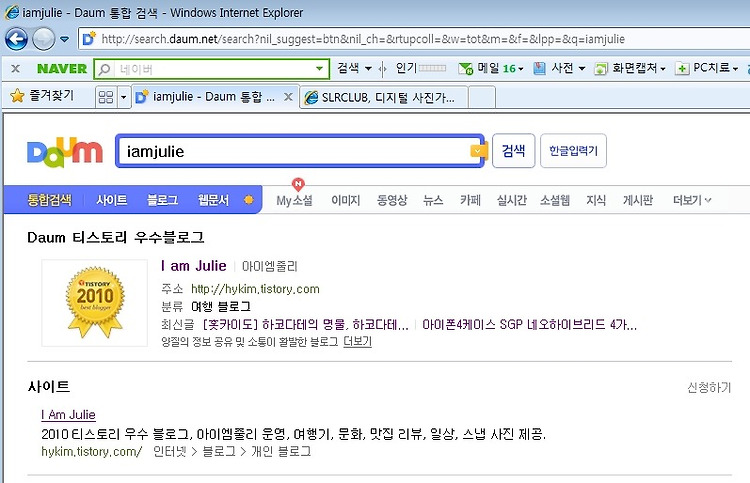Screen dimensions: 750x483
Task: Expand the tab list dropdown arrow
Action: [123, 97]
